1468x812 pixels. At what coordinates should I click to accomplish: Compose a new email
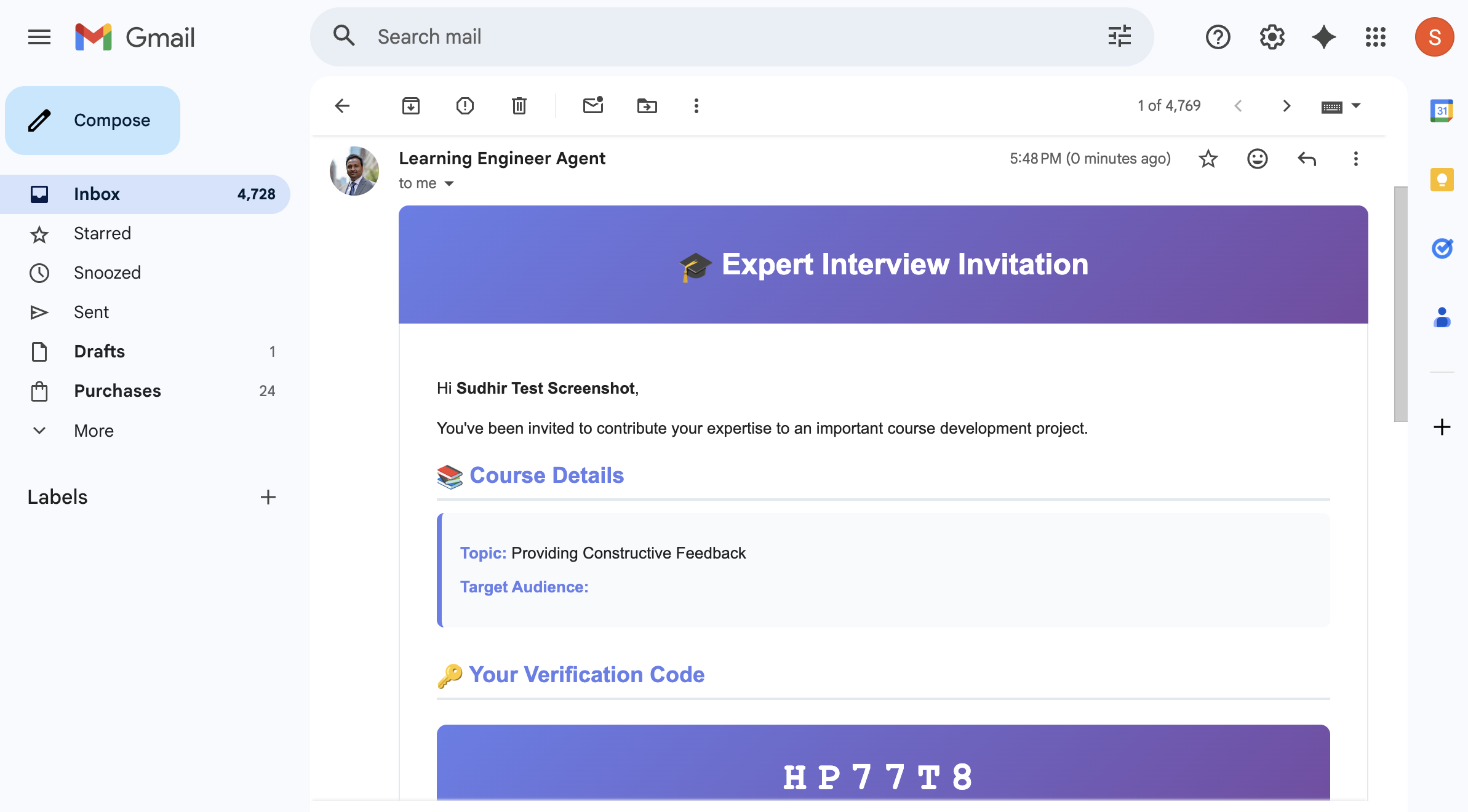click(x=92, y=120)
